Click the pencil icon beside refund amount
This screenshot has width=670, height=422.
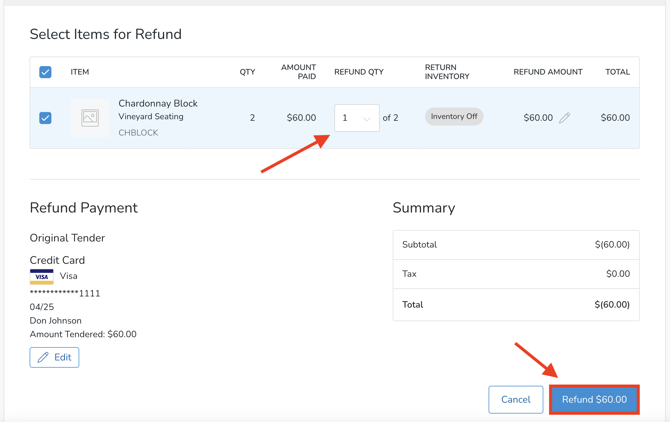[x=565, y=118]
